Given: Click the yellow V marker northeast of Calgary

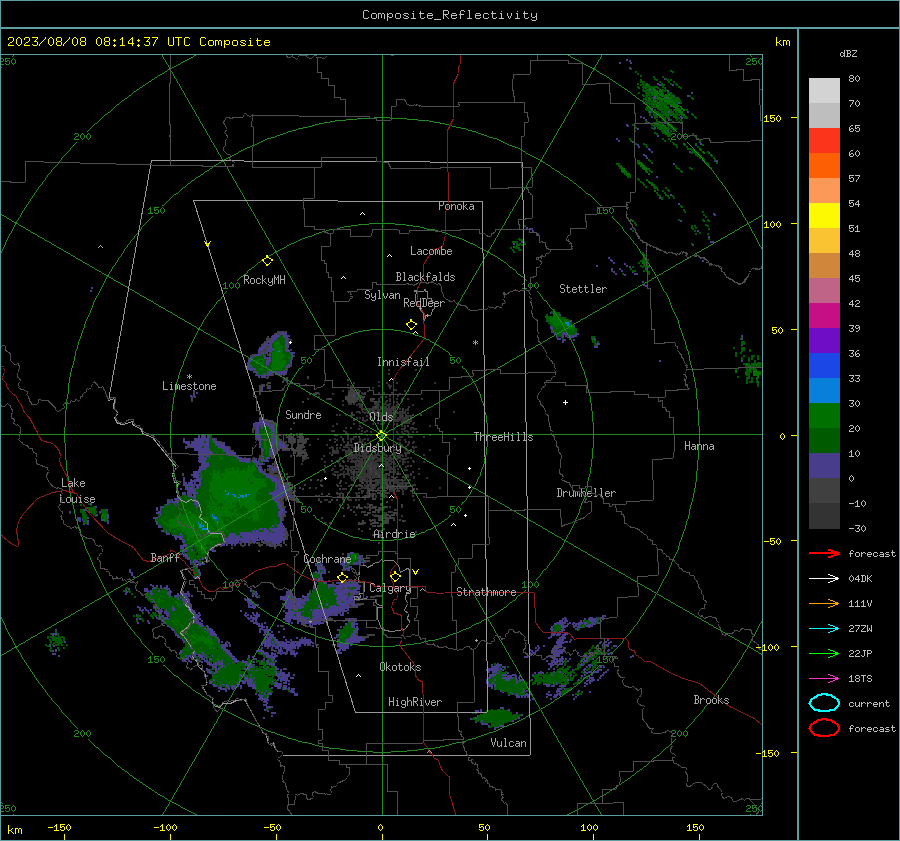Looking at the screenshot, I should pos(416,572).
